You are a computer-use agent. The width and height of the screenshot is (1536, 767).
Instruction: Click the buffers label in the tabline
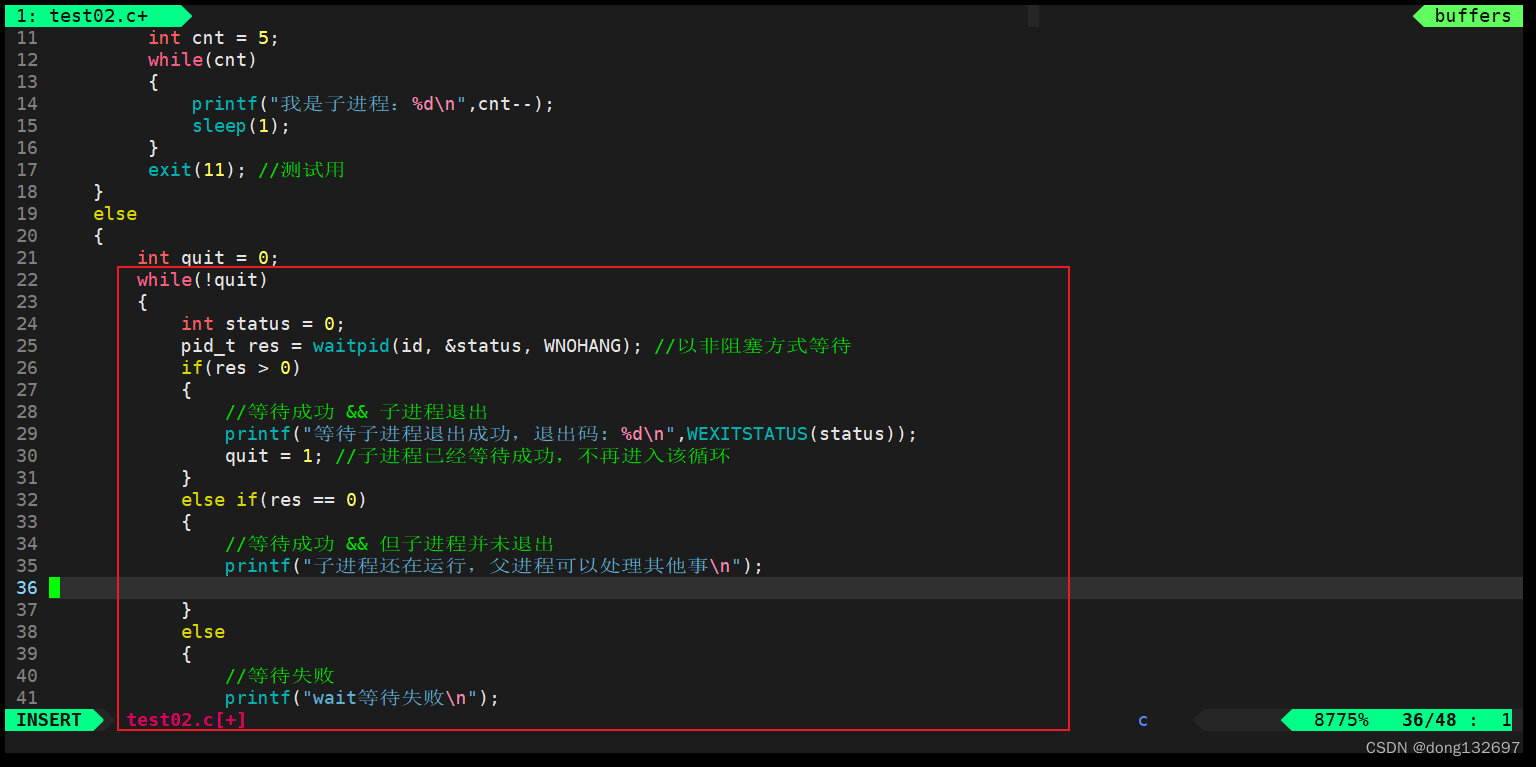pos(1472,15)
